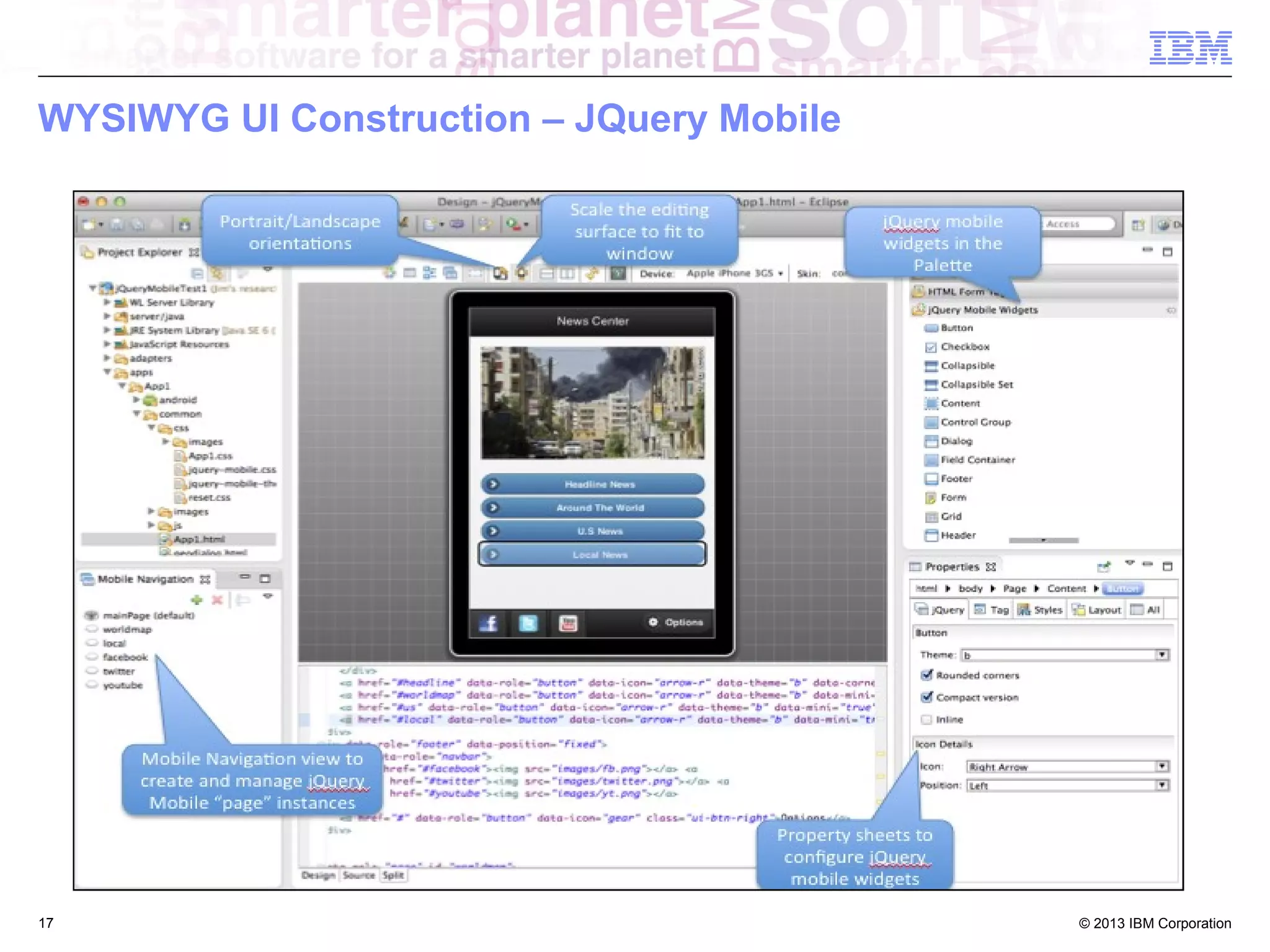This screenshot has height=952, width=1270.
Task: Select the Collapsible Set widget
Action: [969, 384]
